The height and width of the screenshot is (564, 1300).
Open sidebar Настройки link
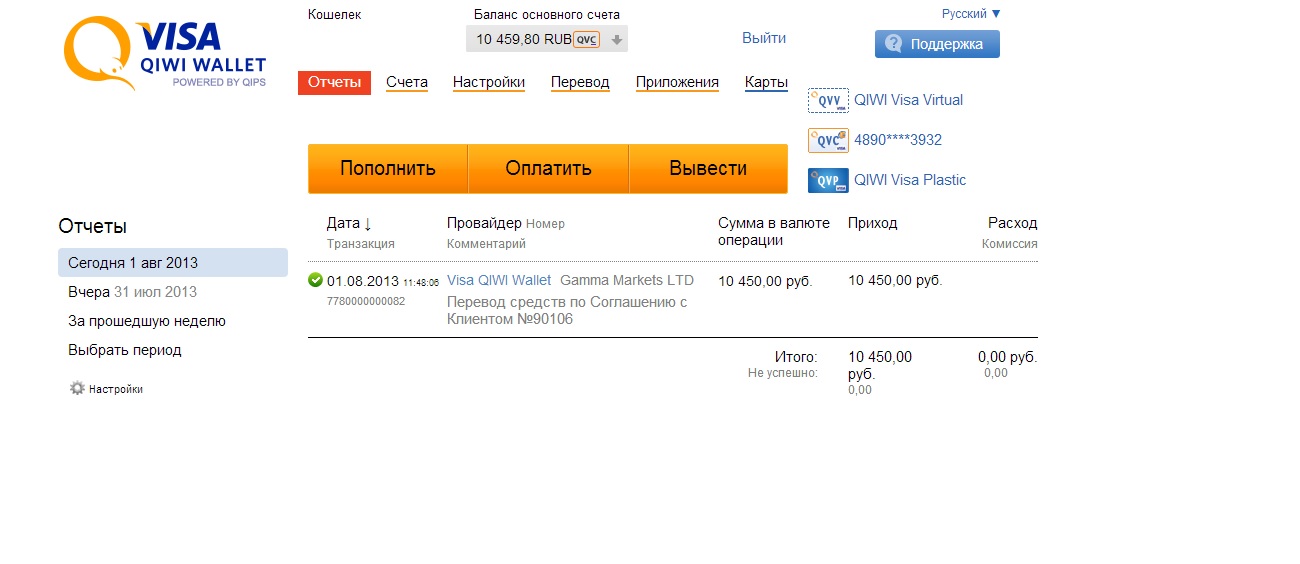coord(116,389)
